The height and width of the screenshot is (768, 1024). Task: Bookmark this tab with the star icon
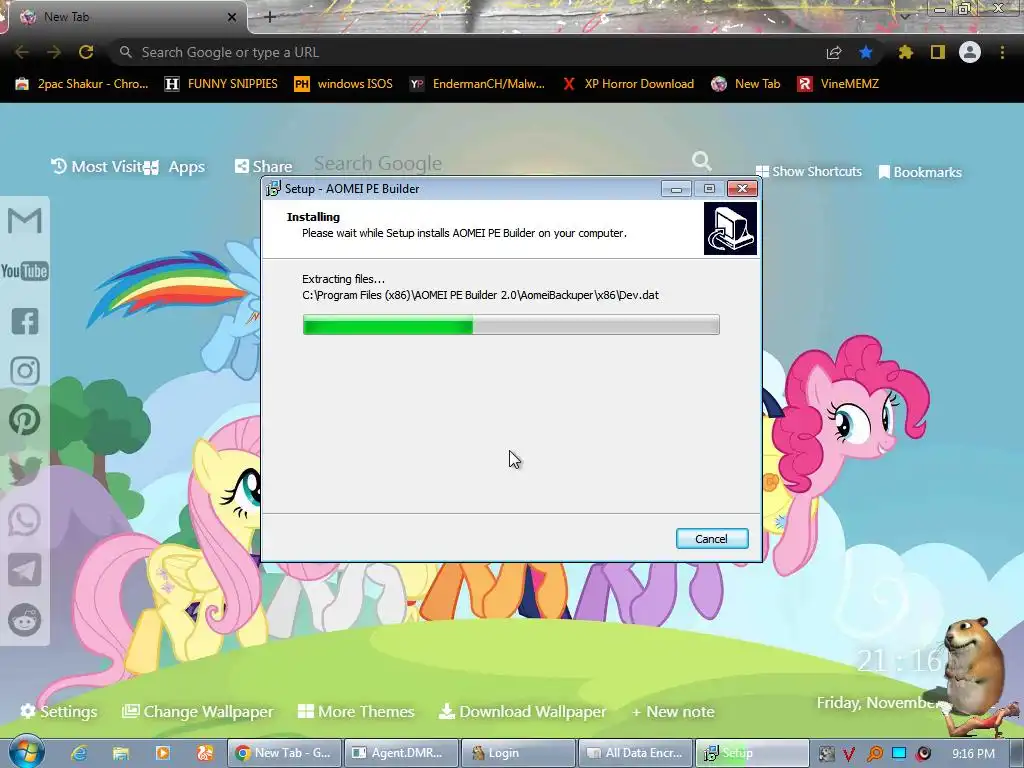(866, 52)
